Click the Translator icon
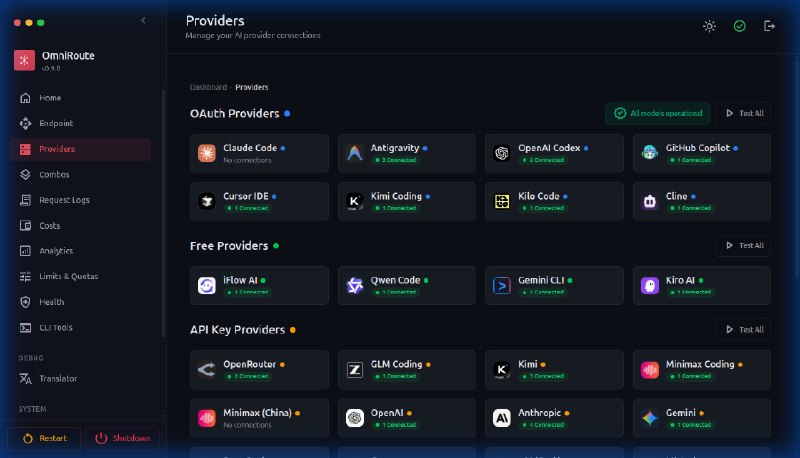Viewport: 800px width, 458px height. tap(25, 378)
